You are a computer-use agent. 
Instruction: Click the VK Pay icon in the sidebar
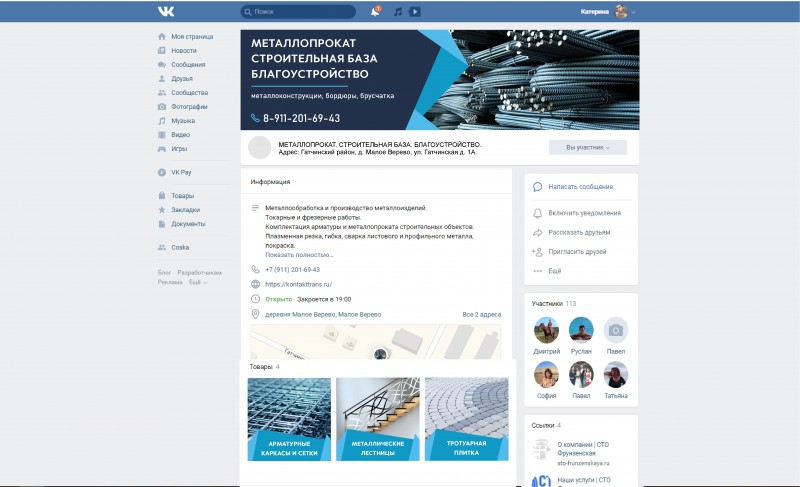162,172
